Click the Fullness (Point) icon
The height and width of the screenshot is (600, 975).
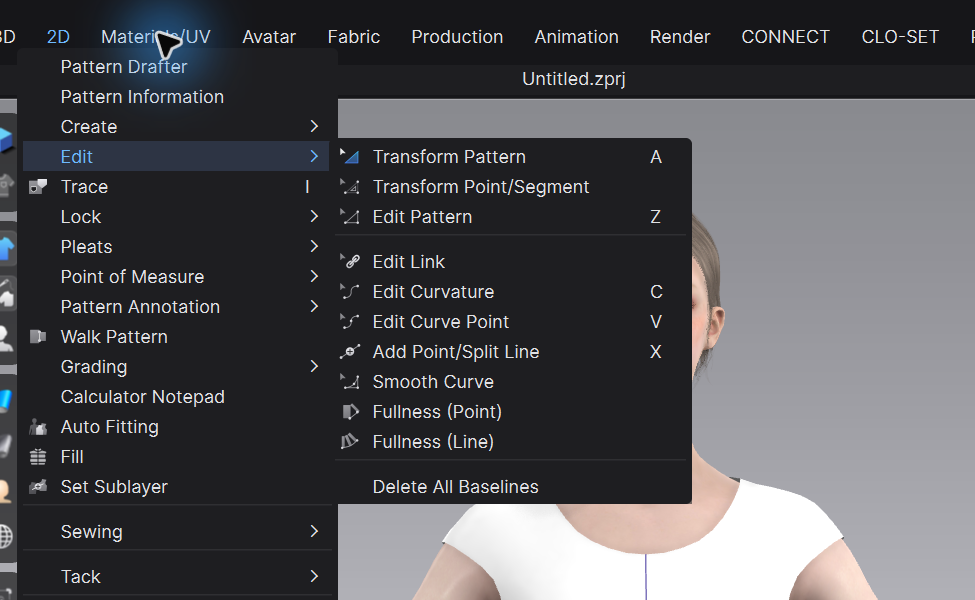click(x=350, y=412)
